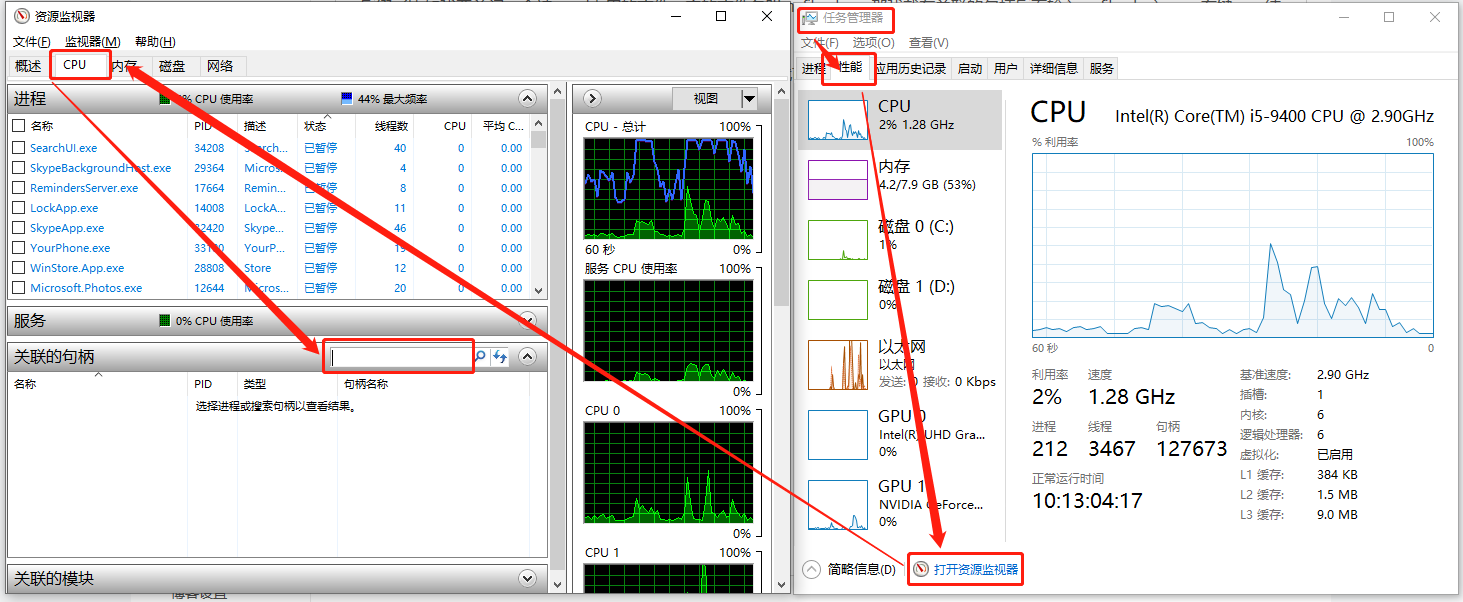
Task: Open 监视器(M) menu
Action: coord(92,42)
